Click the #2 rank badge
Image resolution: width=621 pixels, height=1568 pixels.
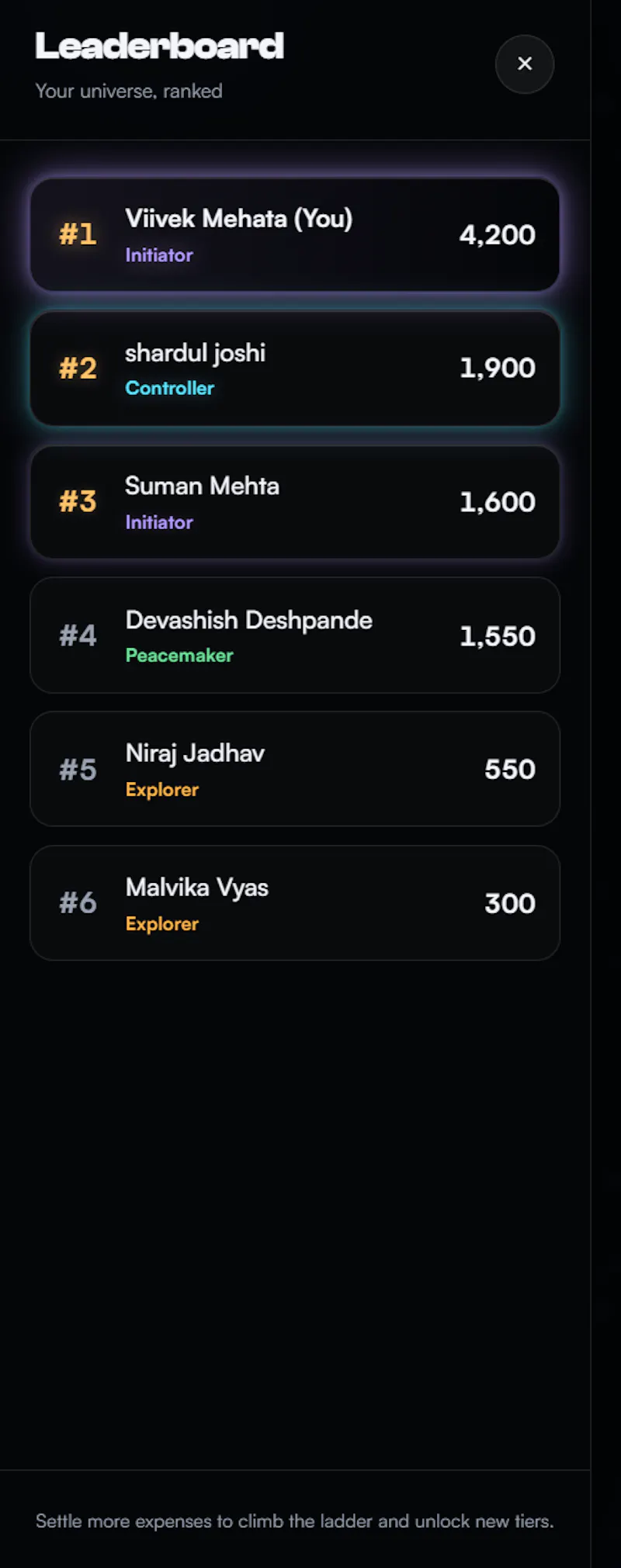tap(78, 369)
